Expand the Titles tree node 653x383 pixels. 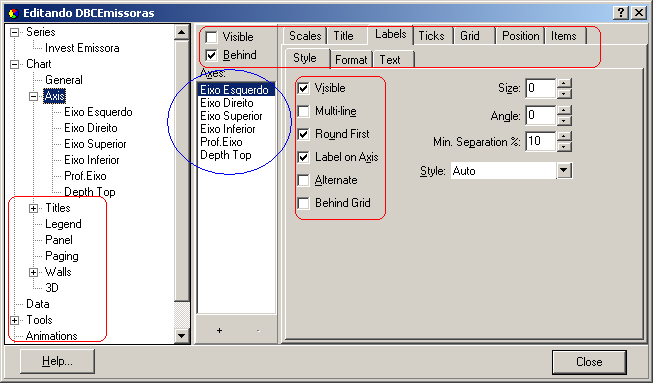coord(34,208)
